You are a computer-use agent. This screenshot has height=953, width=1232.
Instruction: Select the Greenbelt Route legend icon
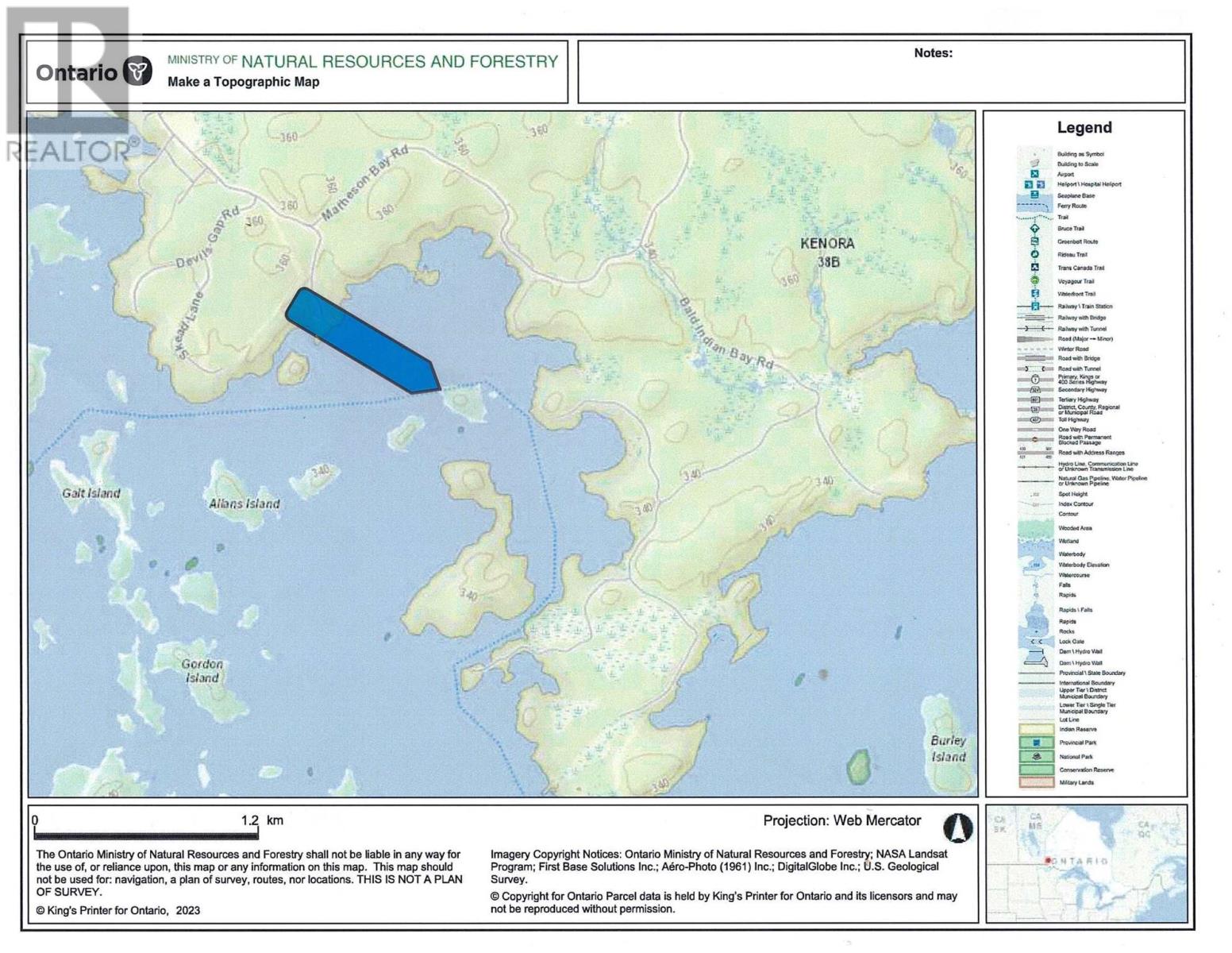(1035, 241)
